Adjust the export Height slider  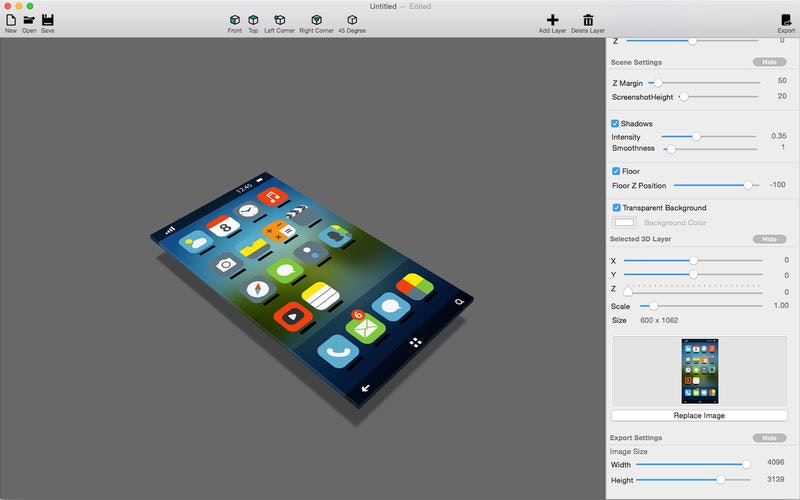point(693,480)
